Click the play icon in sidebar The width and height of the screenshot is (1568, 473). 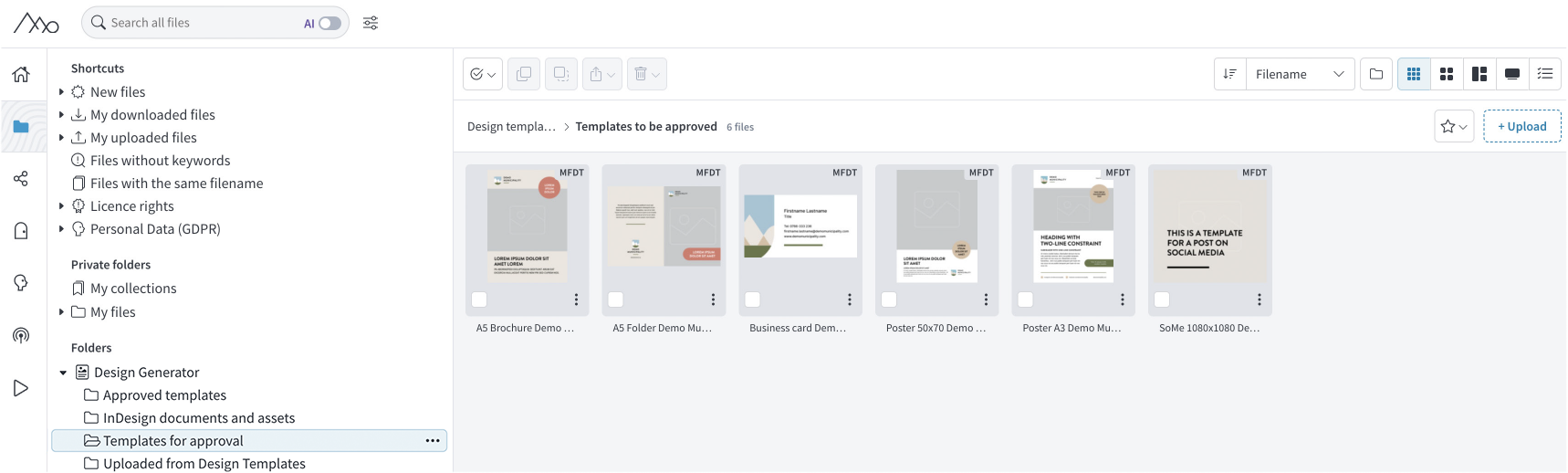pyautogui.click(x=21, y=388)
